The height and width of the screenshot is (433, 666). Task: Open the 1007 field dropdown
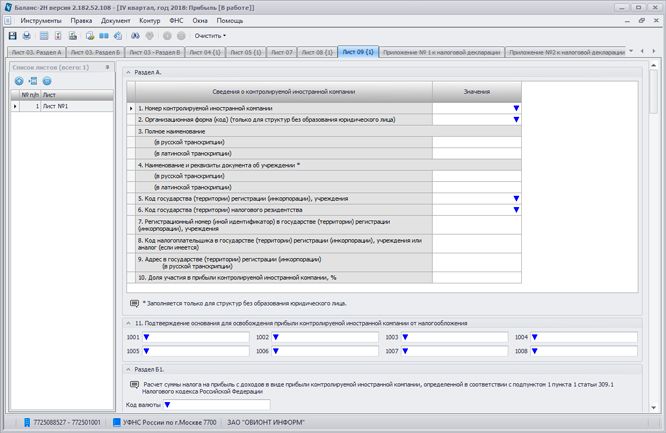tap(405, 351)
